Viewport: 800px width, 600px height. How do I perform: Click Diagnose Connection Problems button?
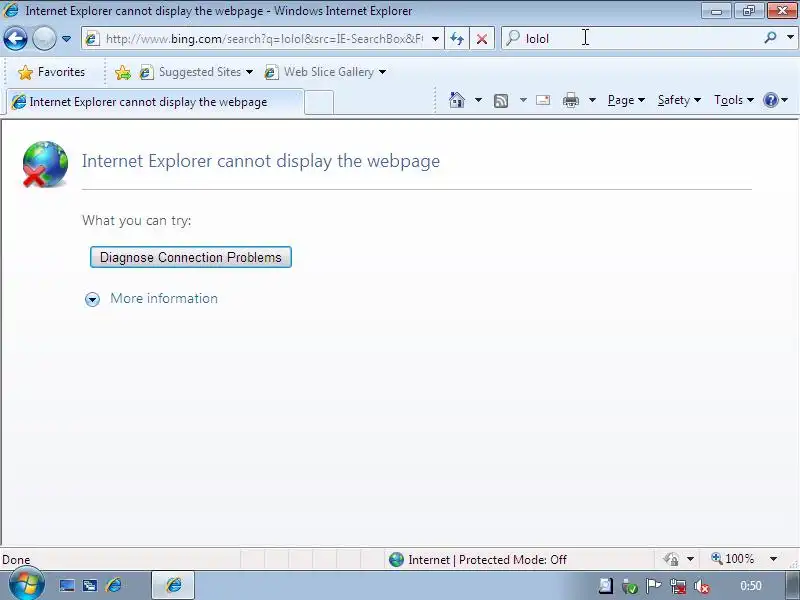(x=191, y=257)
